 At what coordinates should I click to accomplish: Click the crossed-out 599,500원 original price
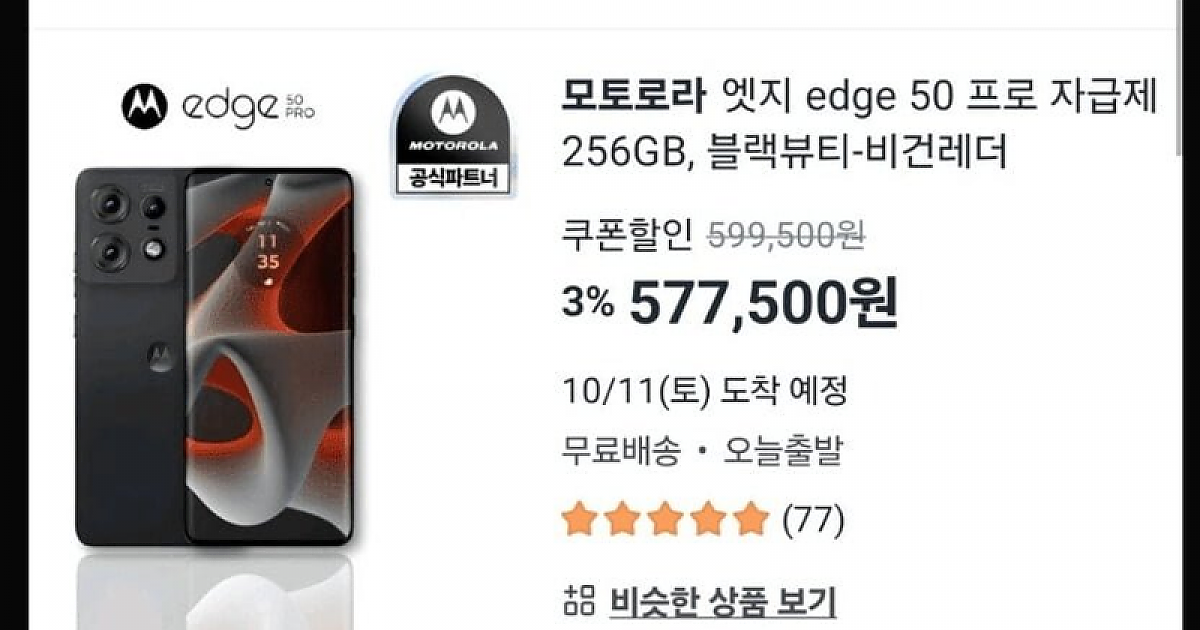click(x=785, y=236)
